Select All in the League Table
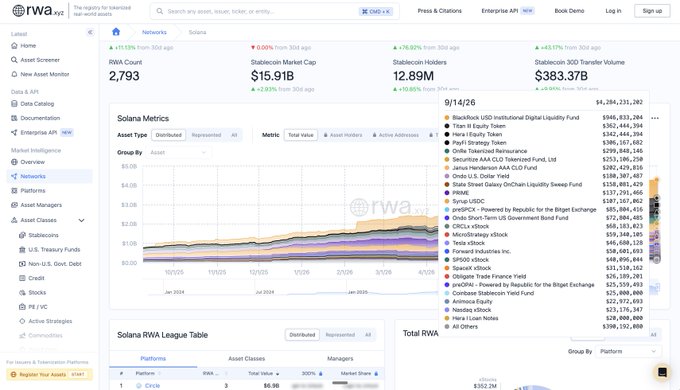This screenshot has width=680, height=390. [x=368, y=335]
